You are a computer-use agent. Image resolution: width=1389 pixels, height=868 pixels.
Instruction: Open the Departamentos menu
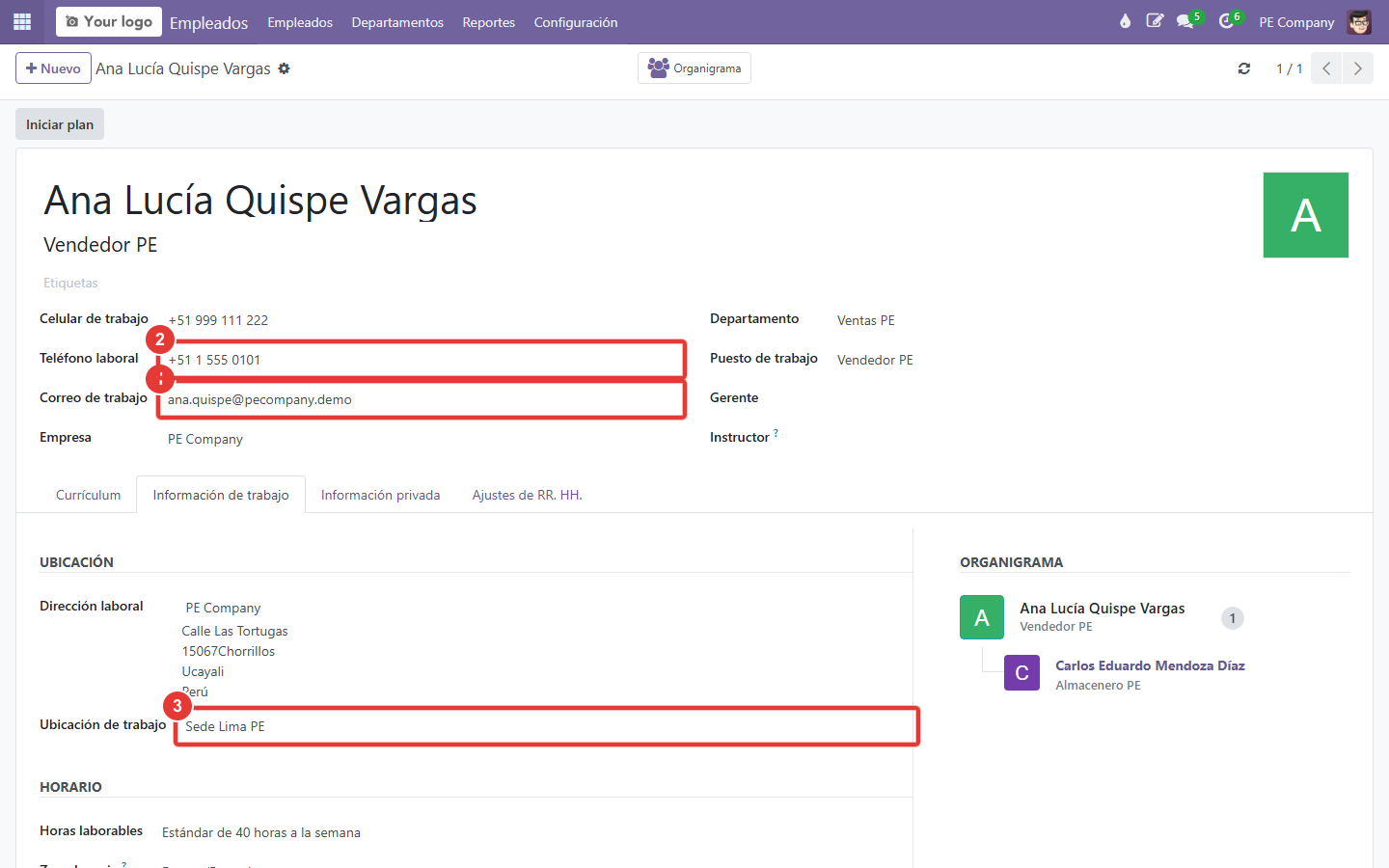(397, 22)
